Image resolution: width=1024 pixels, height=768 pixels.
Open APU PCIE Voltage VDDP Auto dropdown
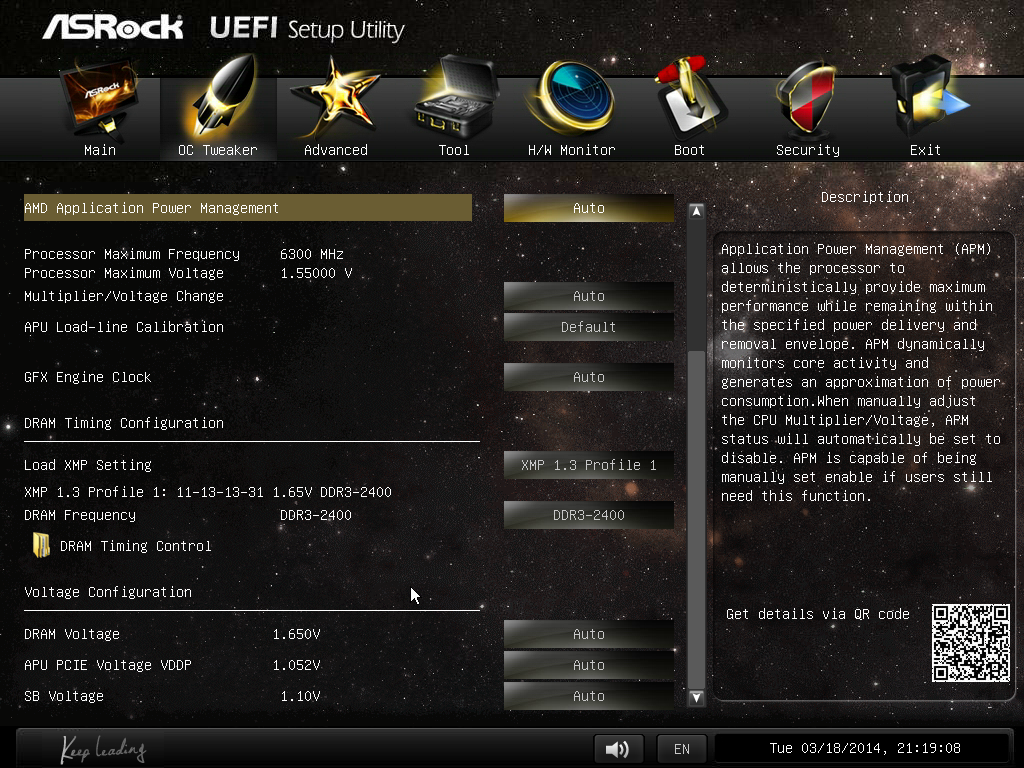[588, 665]
